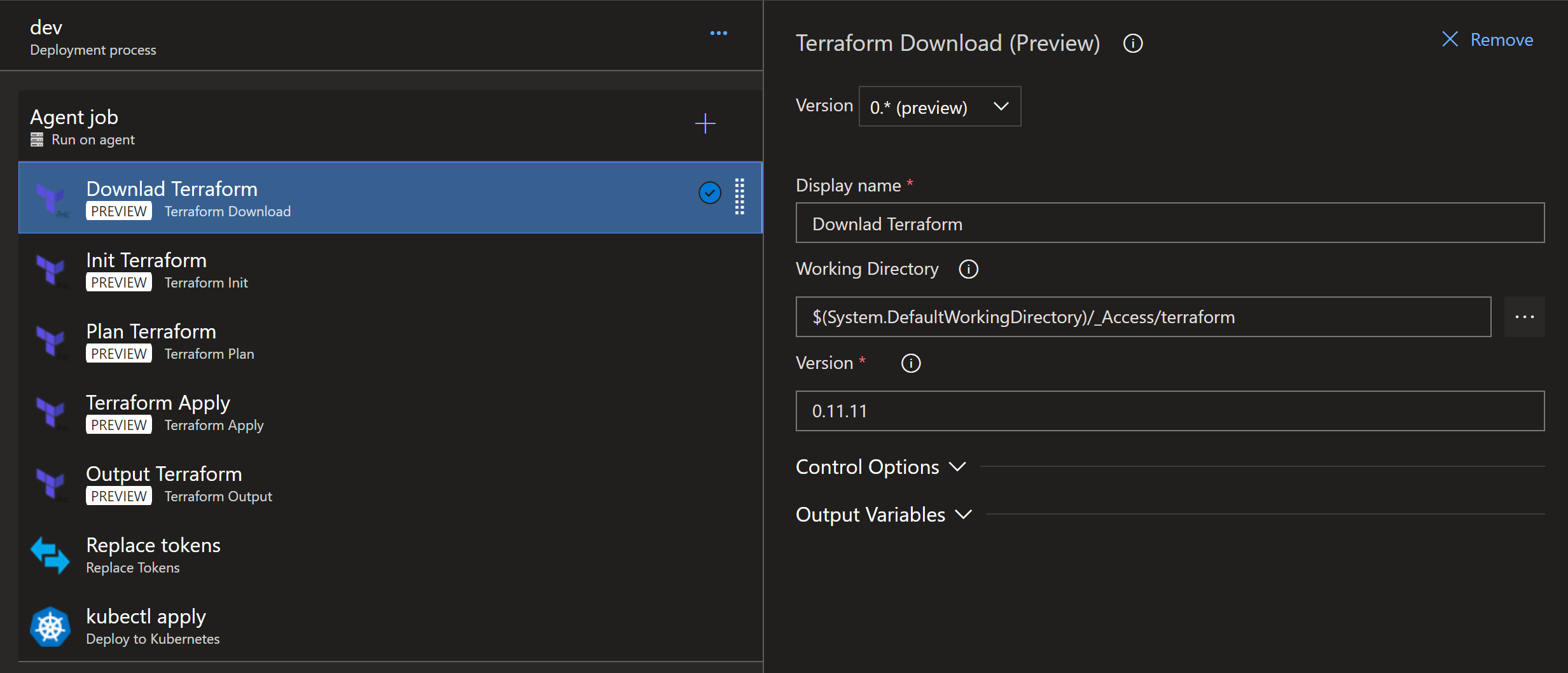Toggle the Download Terraform checkmark
1568x673 pixels.
[x=710, y=193]
